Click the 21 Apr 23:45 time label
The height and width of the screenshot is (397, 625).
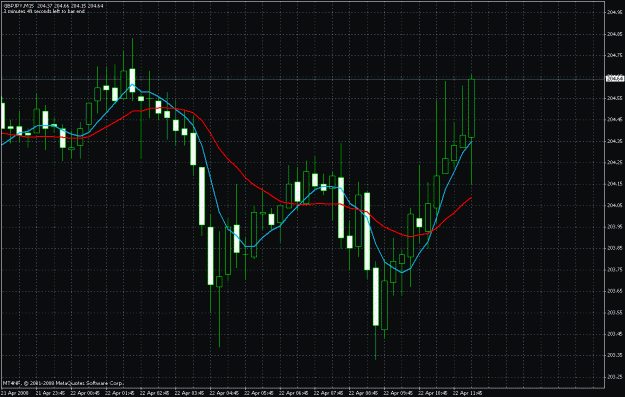[50, 393]
